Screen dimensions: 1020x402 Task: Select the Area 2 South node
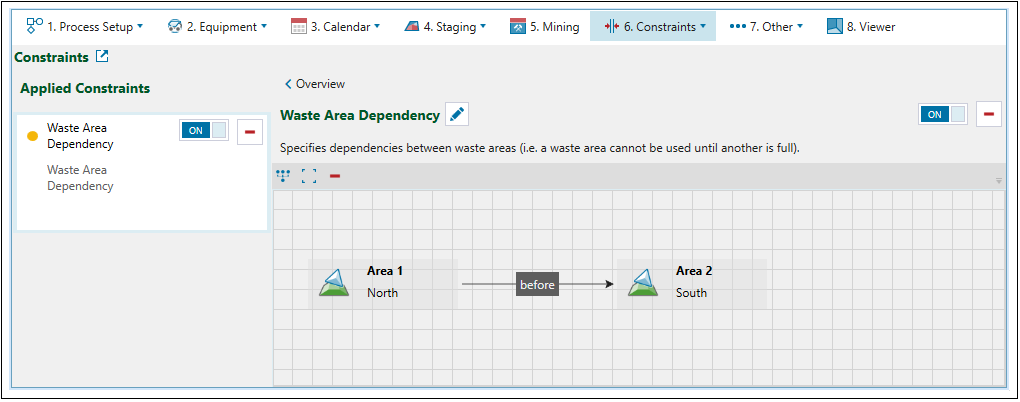point(691,284)
